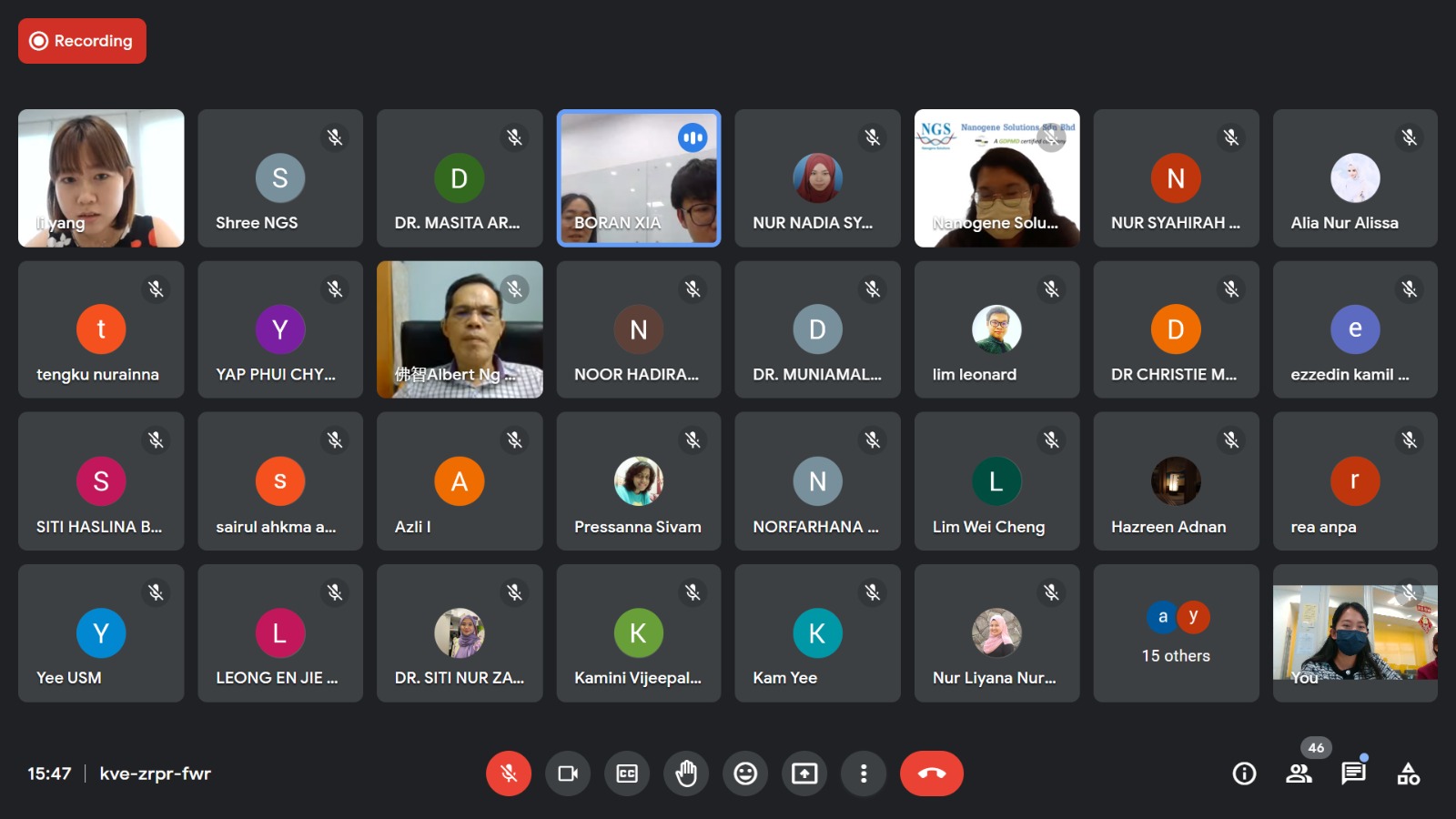1456x819 pixels.
Task: Raise your hand in the meeting
Action: click(x=686, y=773)
